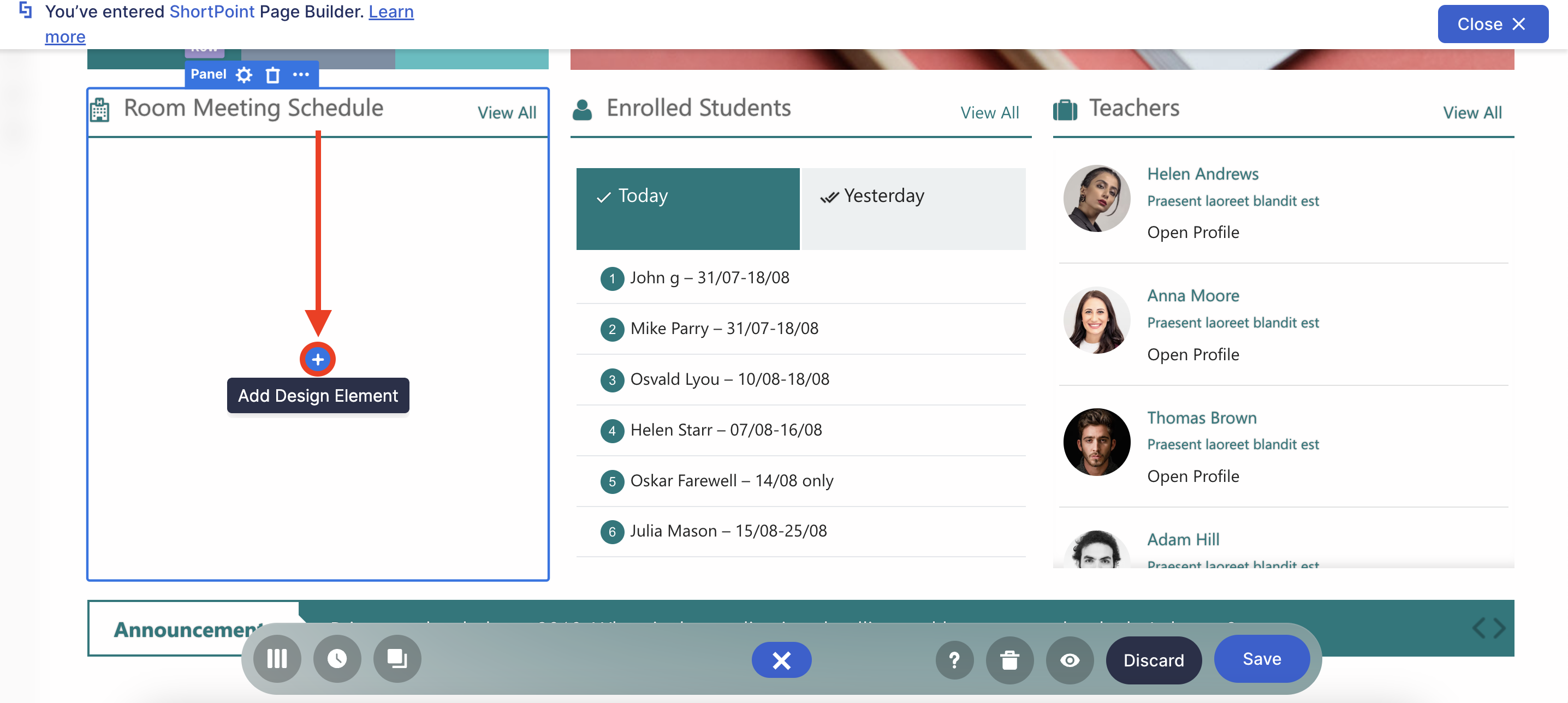Delete the Panel via trash icon
Viewport: 1568px width, 703px height.
pyautogui.click(x=272, y=74)
